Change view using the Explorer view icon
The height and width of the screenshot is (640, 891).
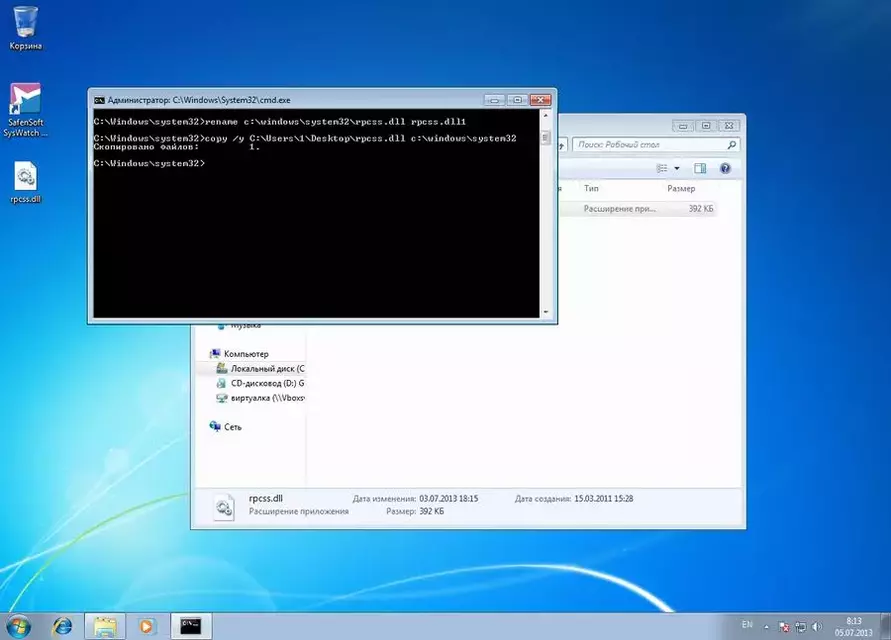[662, 168]
